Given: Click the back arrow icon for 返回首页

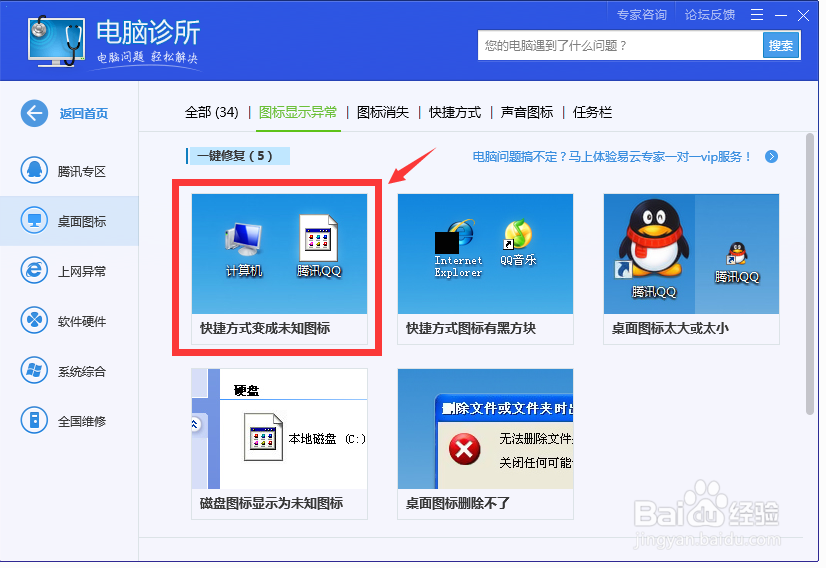Looking at the screenshot, I should pyautogui.click(x=34, y=113).
